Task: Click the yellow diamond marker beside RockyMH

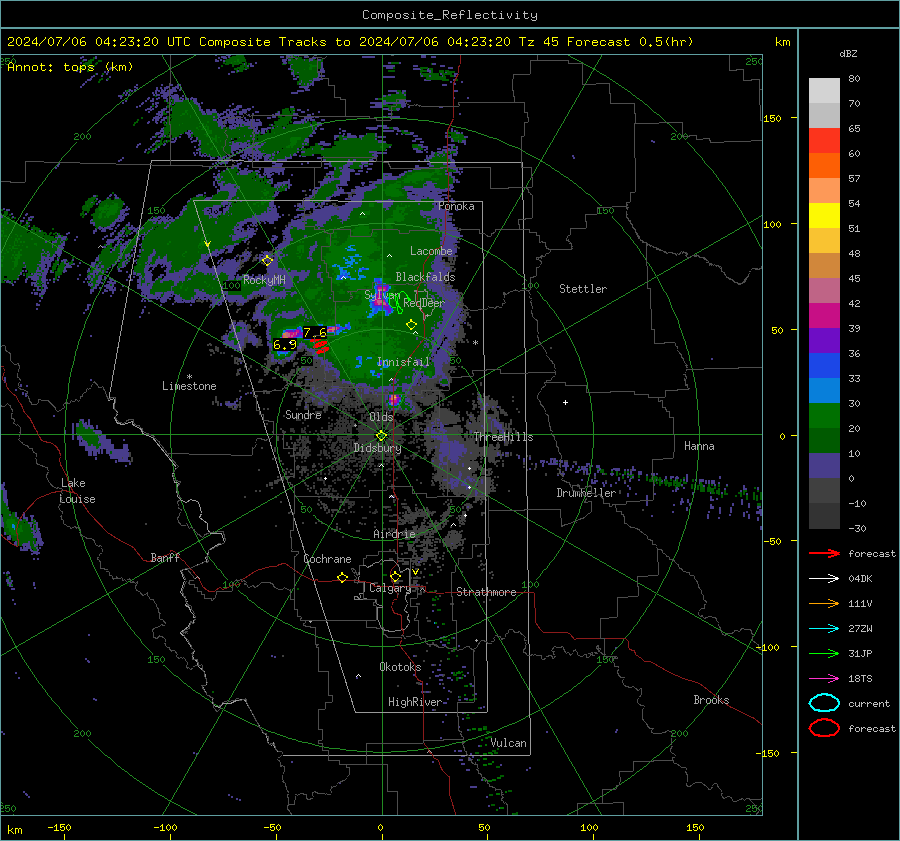Action: tap(267, 261)
